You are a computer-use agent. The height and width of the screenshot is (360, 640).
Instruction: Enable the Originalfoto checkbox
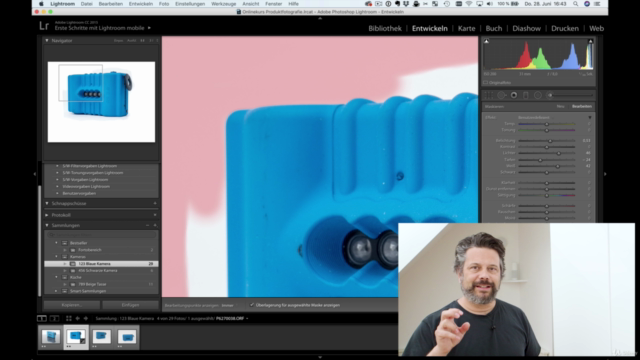pos(486,82)
